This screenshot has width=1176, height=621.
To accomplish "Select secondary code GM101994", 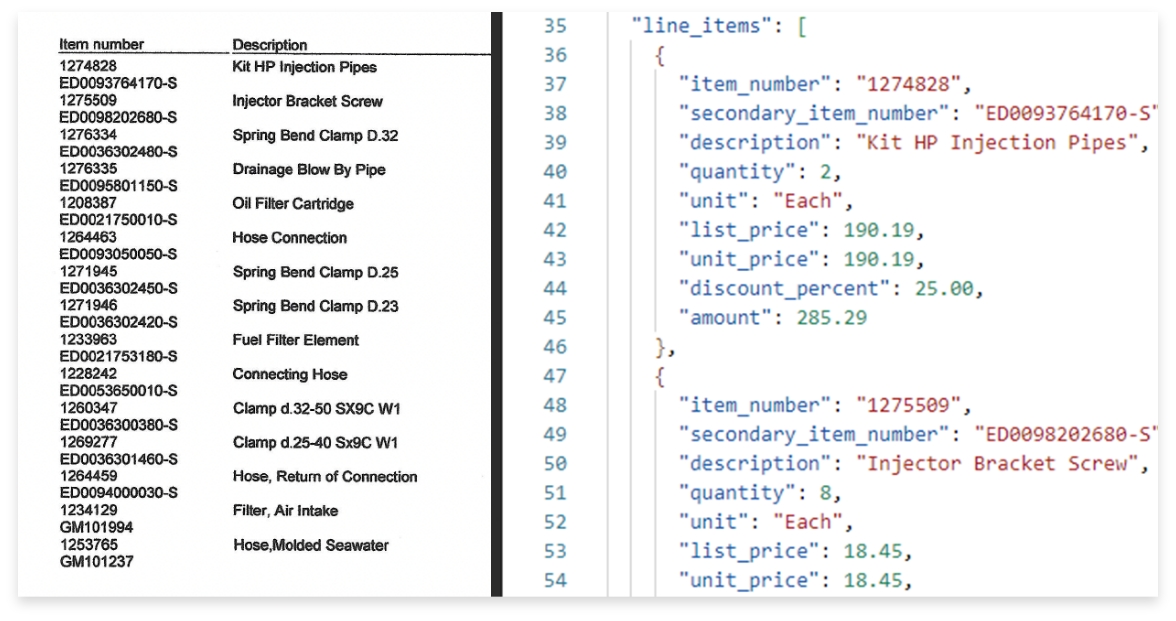I will click(x=96, y=527).
